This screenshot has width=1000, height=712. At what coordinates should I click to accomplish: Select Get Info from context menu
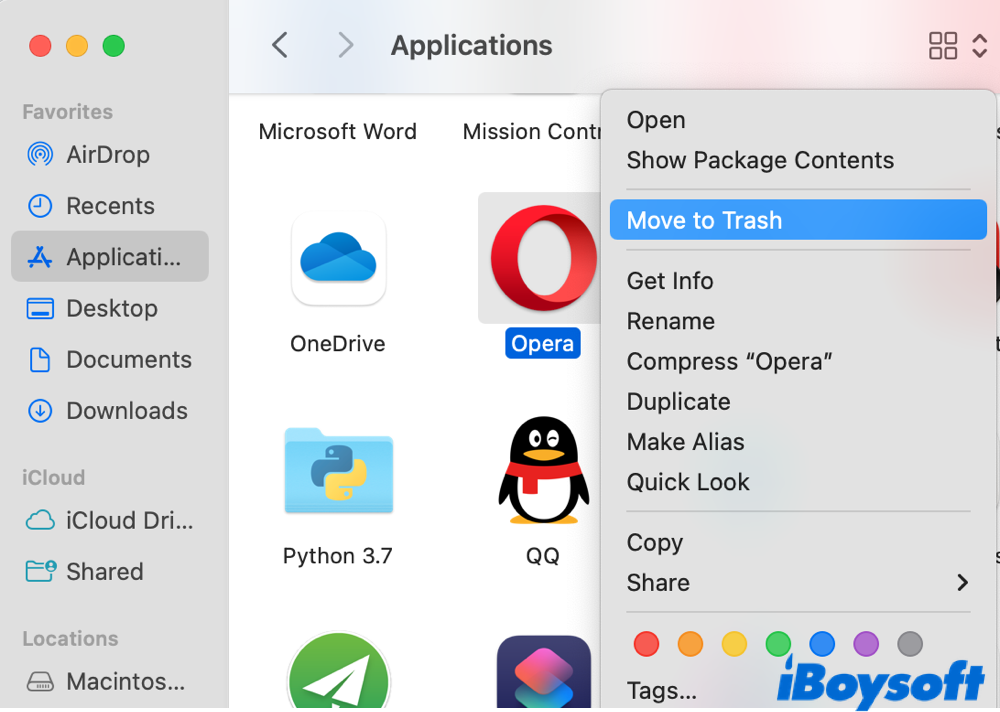[x=670, y=281]
